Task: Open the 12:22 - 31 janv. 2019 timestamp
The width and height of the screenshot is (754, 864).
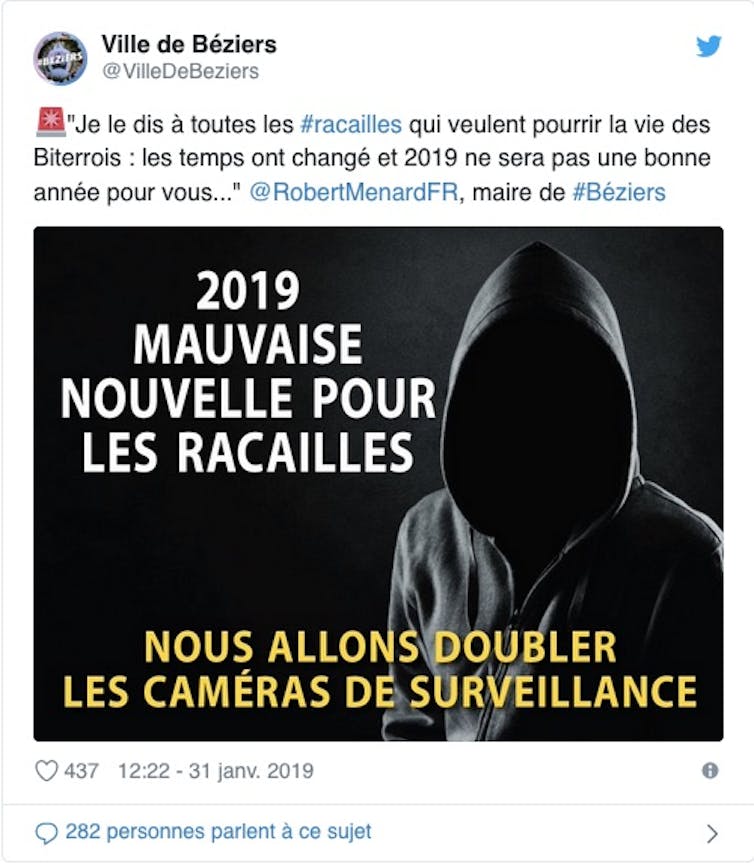Action: 216,771
